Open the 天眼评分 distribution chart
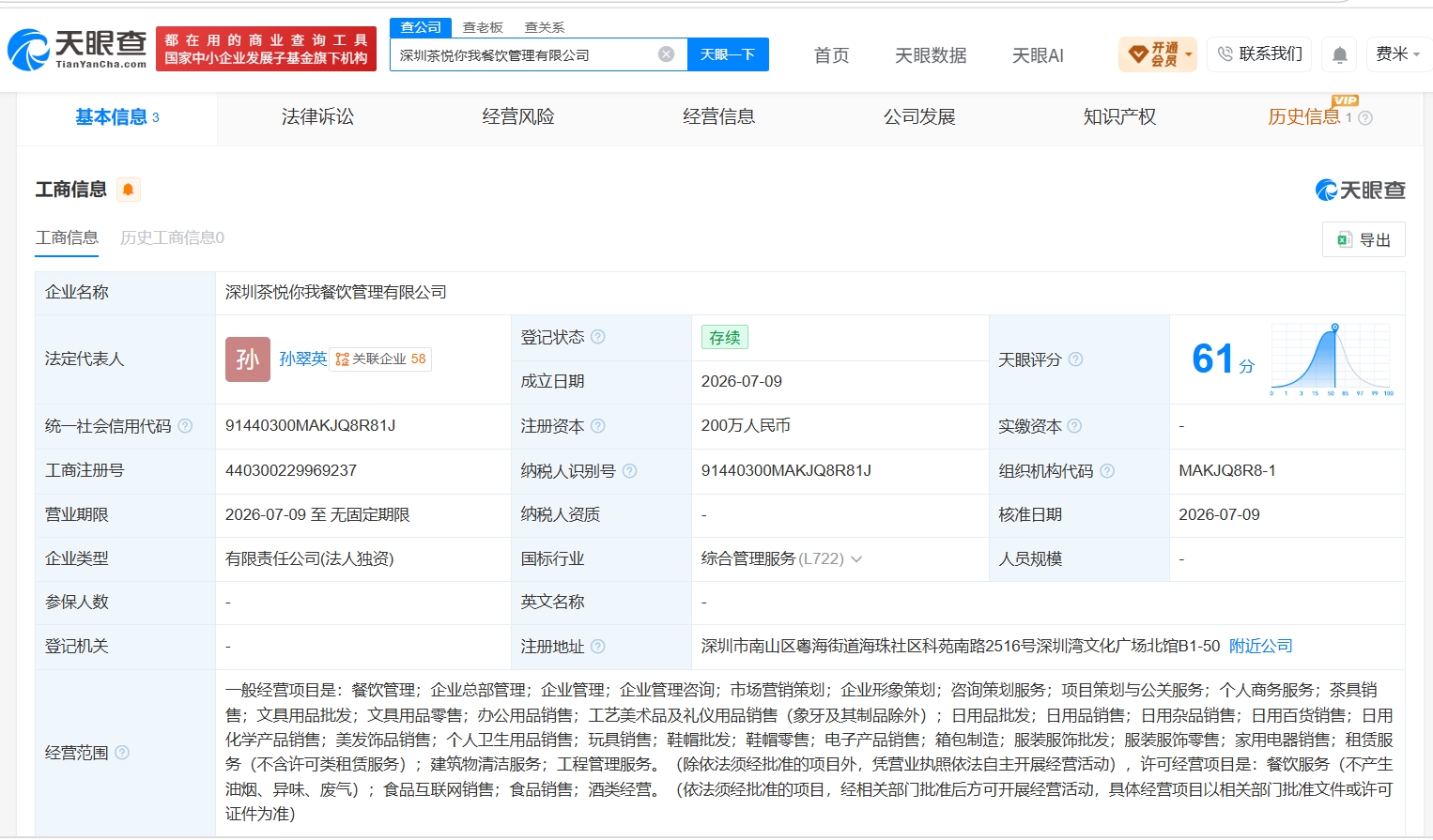 point(1332,359)
